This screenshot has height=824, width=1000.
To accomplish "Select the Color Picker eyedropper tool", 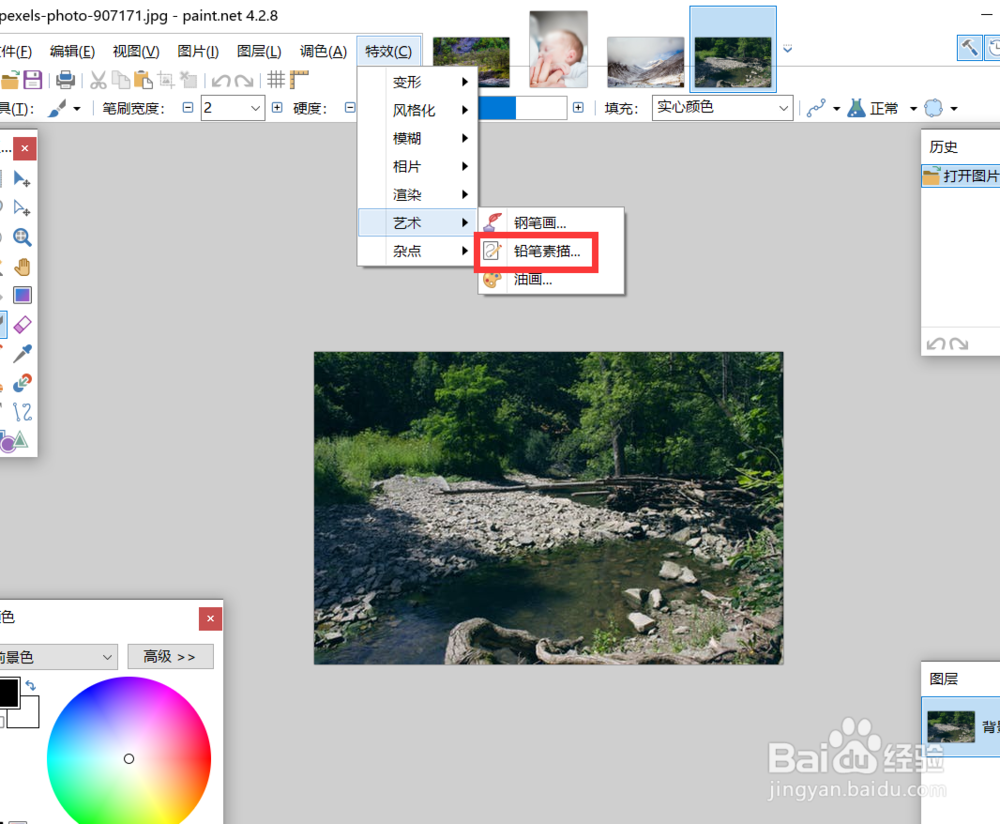I will click(22, 353).
